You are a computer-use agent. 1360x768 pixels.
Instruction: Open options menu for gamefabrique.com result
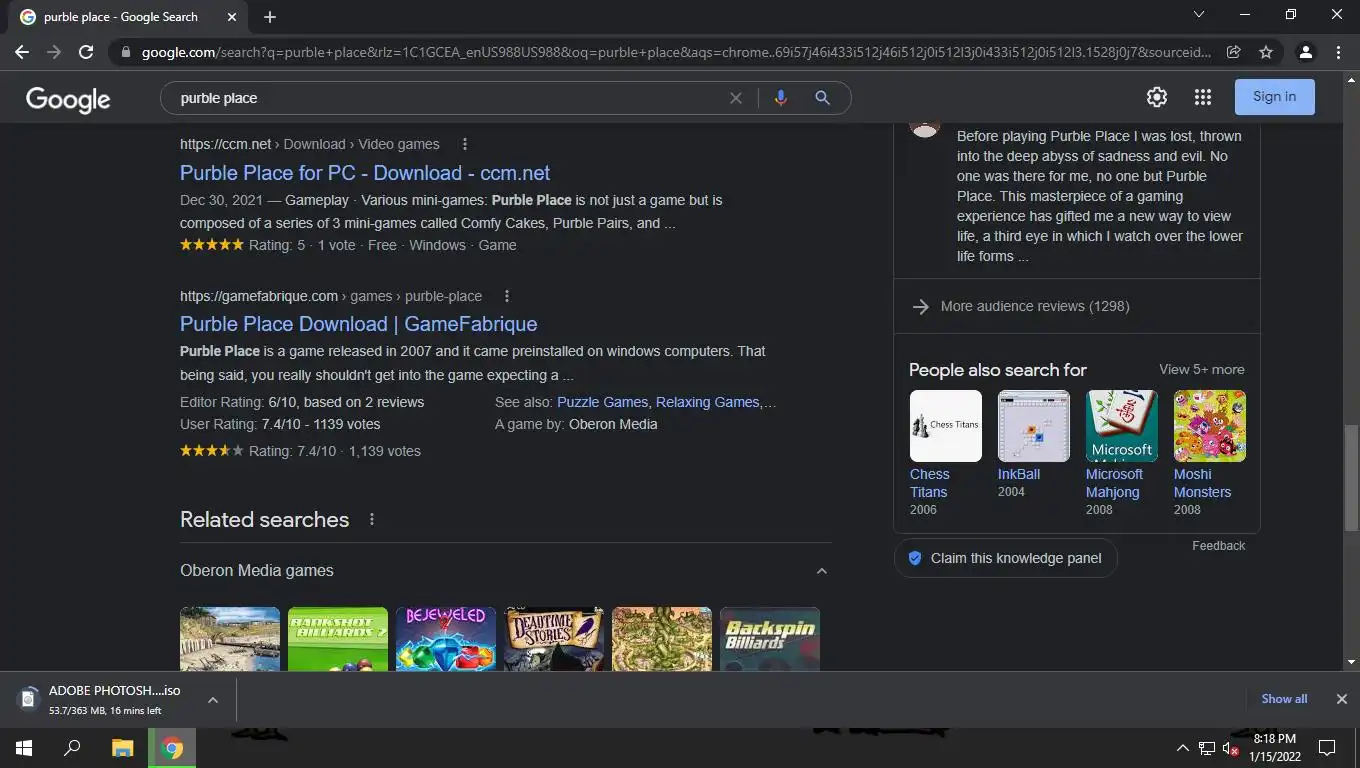tap(507, 296)
